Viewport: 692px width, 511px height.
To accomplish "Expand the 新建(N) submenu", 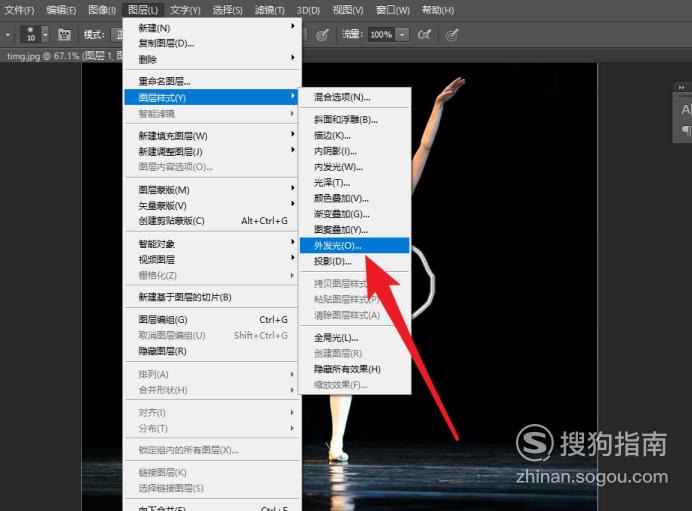I will coord(212,28).
